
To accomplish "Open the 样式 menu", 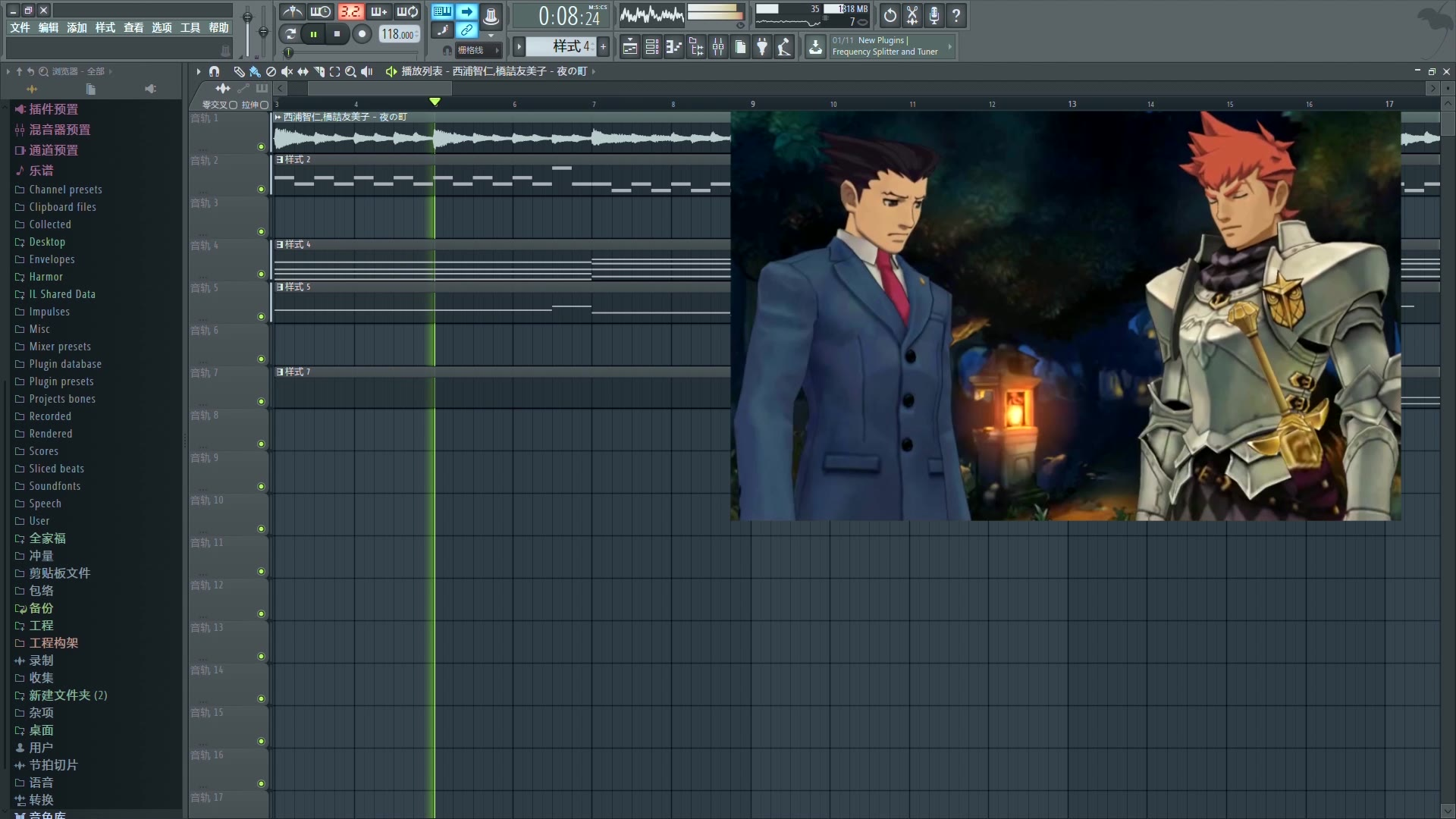I will [105, 27].
